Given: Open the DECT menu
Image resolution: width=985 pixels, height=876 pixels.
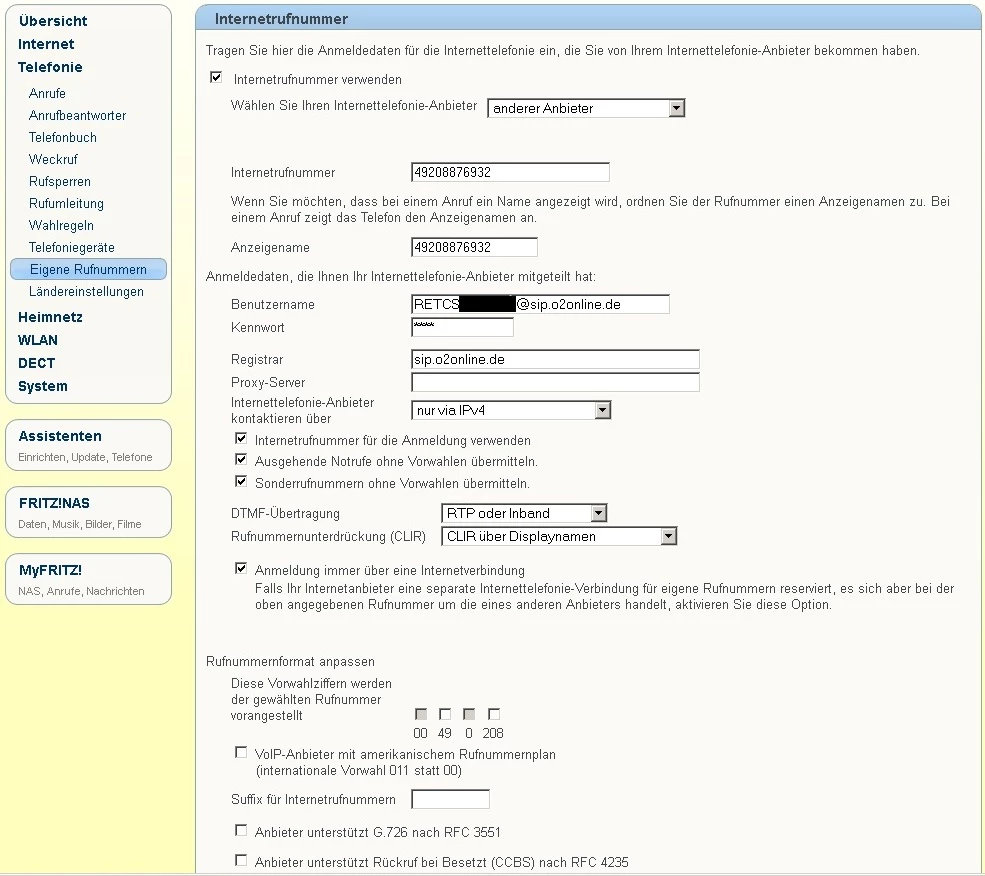Looking at the screenshot, I should (x=36, y=363).
